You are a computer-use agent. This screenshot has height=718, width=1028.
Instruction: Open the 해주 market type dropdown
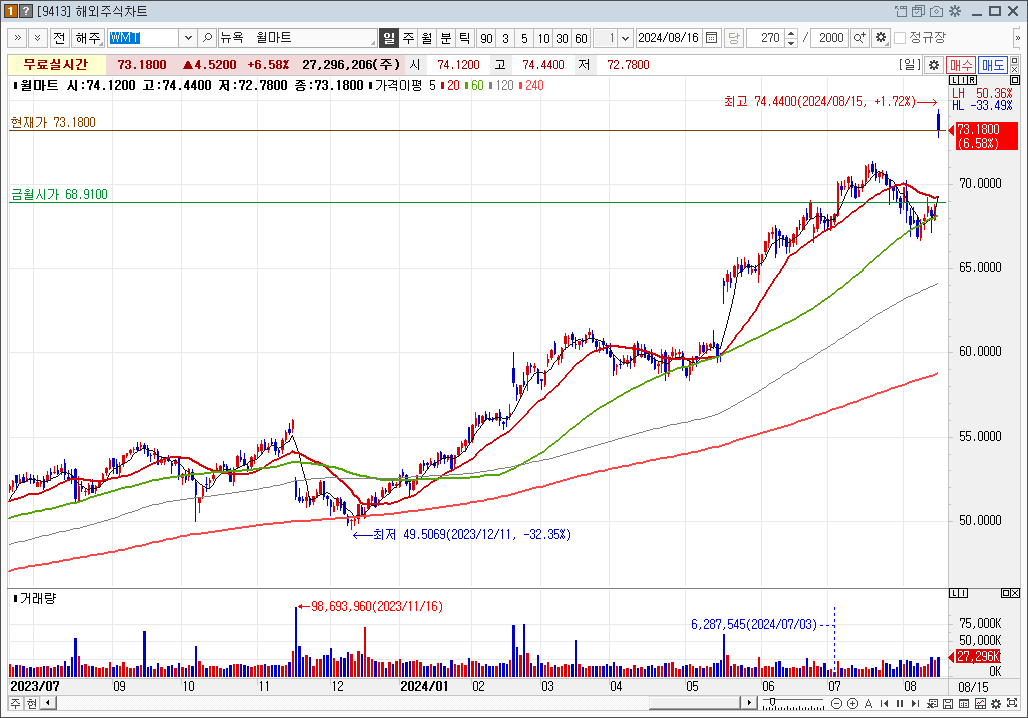(89, 38)
